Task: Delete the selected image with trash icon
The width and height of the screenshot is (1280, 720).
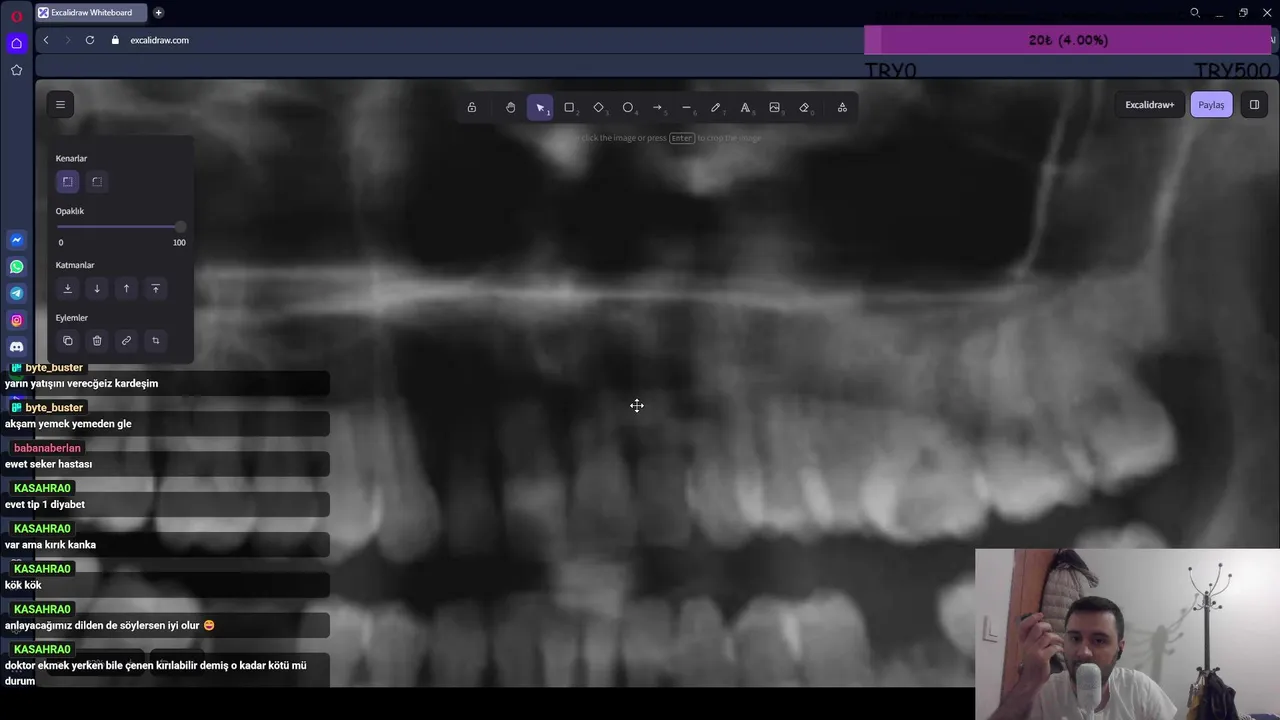Action: pos(97,341)
